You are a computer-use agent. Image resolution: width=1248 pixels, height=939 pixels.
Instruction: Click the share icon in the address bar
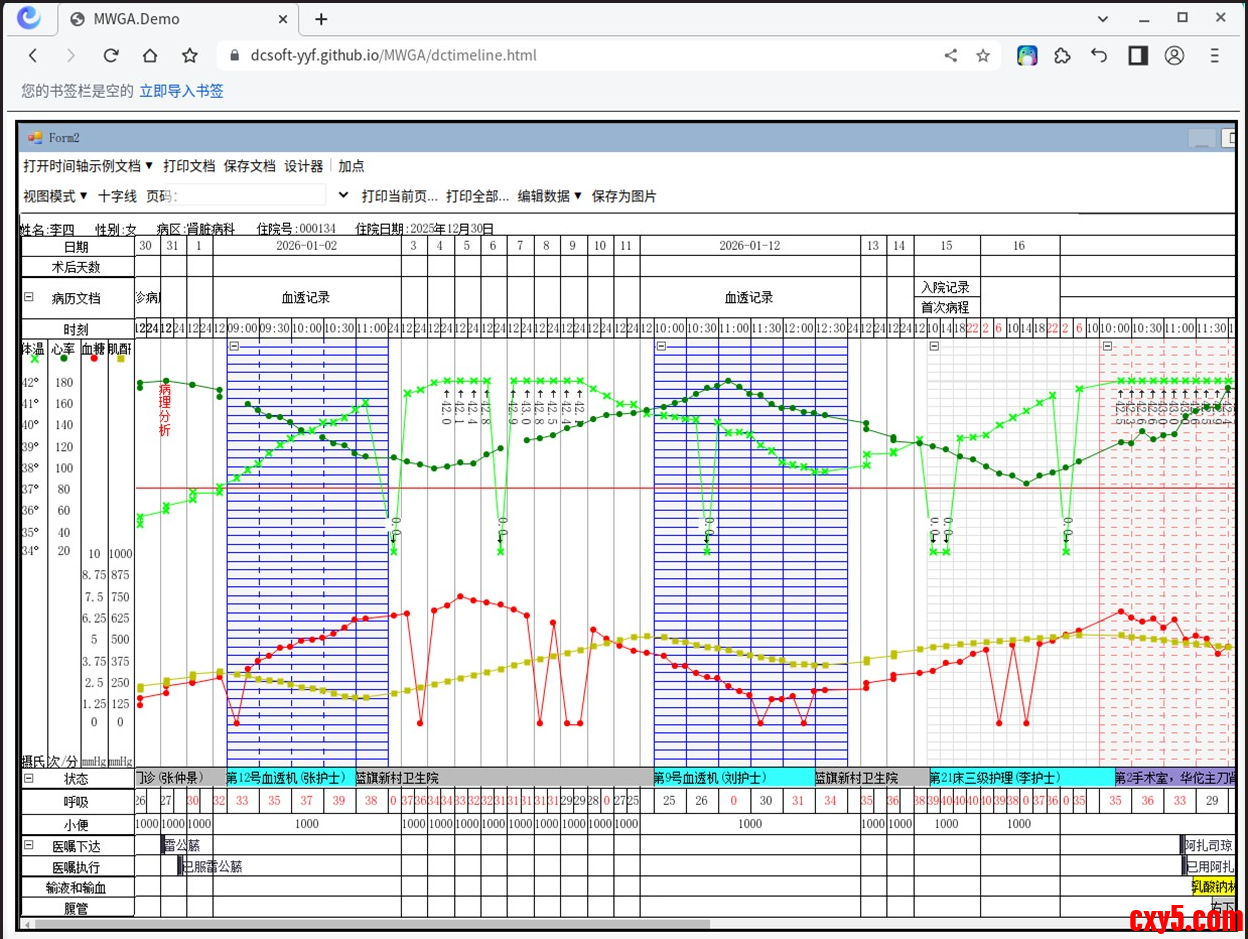[x=950, y=56]
